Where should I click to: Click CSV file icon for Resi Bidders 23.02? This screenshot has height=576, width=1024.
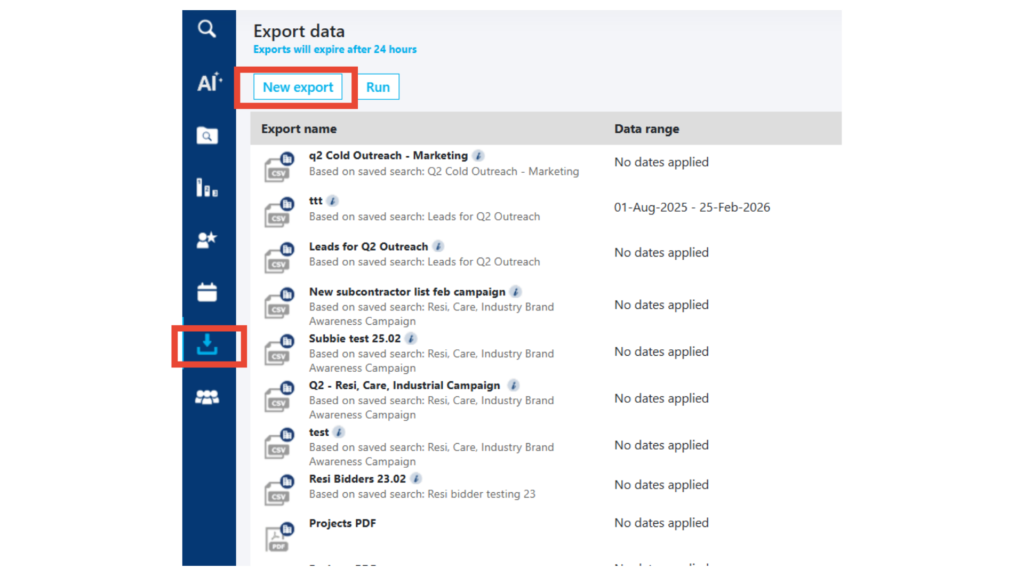[279, 491]
